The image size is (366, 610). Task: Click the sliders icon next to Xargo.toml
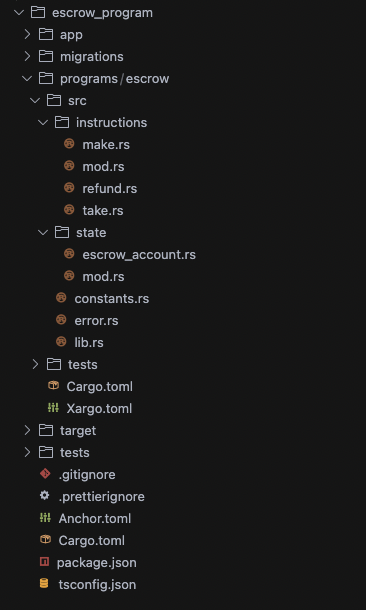coord(53,408)
